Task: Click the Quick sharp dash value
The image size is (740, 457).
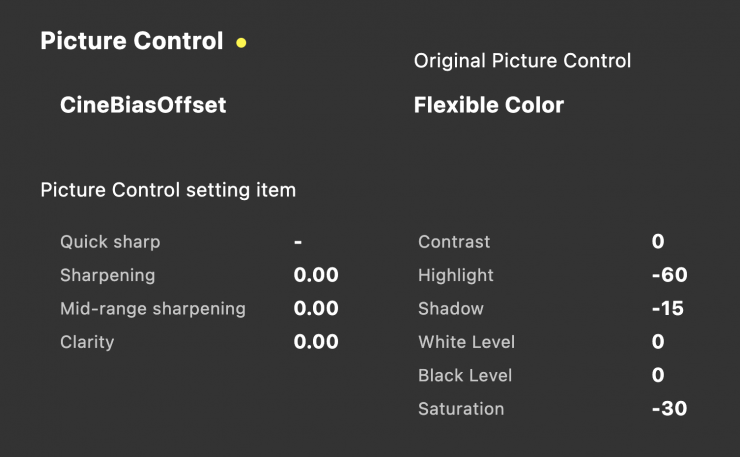Action: [298, 242]
